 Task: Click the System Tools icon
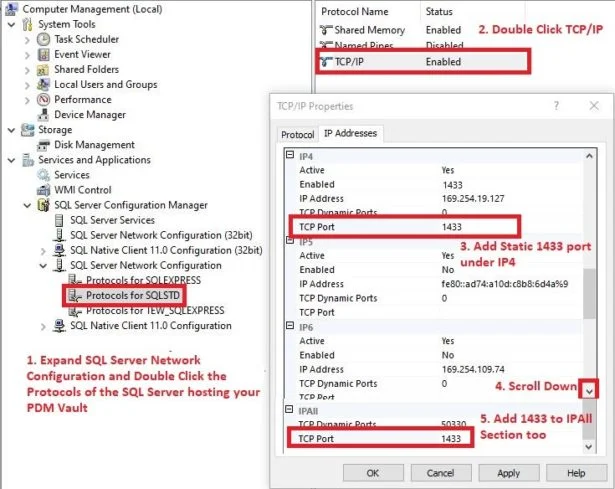tap(27, 24)
